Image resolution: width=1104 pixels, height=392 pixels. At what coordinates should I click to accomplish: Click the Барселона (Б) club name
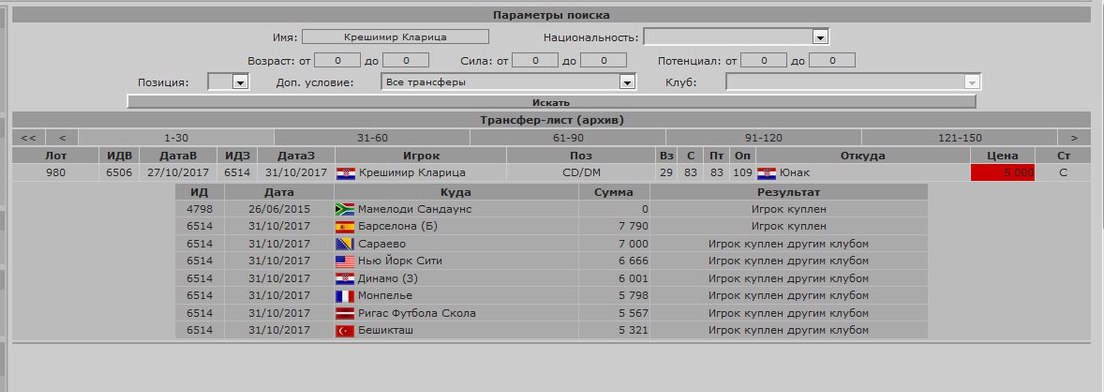coord(398,227)
